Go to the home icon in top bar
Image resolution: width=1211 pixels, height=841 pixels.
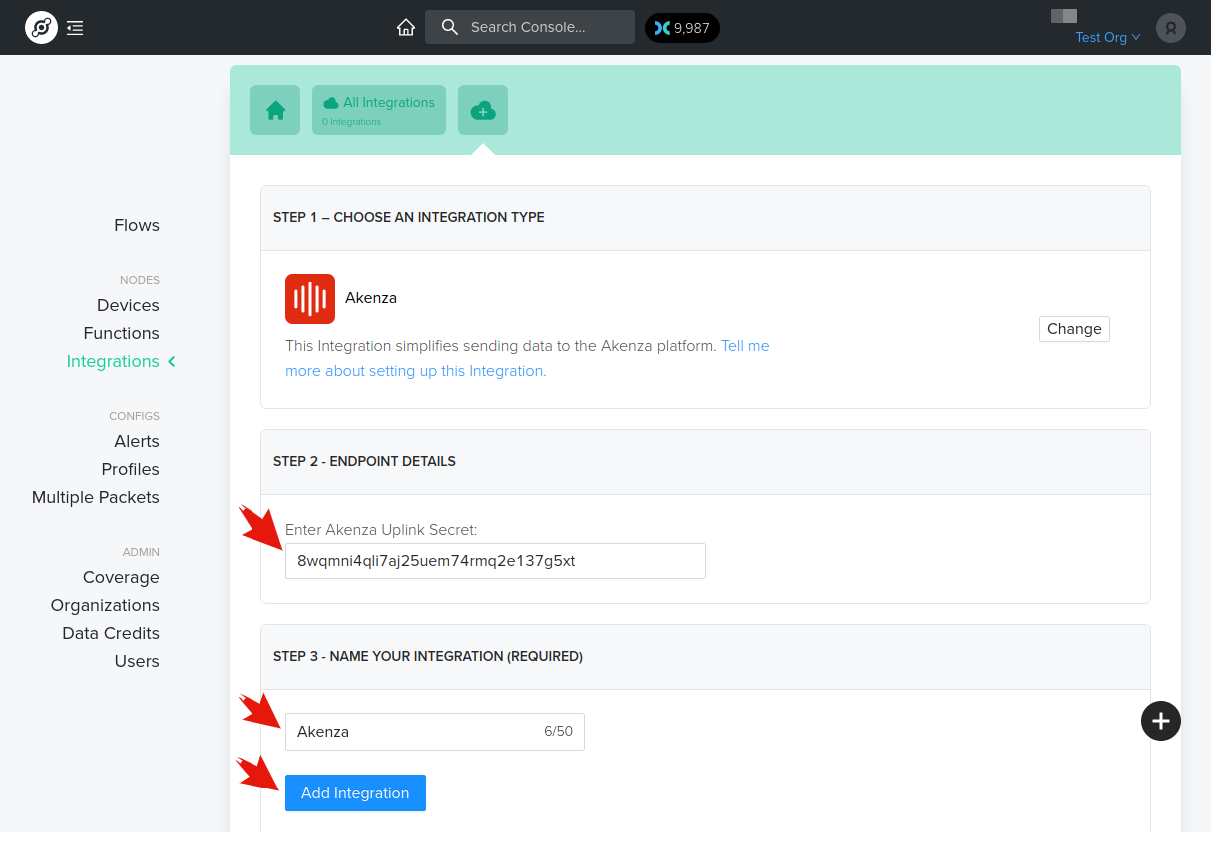coord(406,28)
